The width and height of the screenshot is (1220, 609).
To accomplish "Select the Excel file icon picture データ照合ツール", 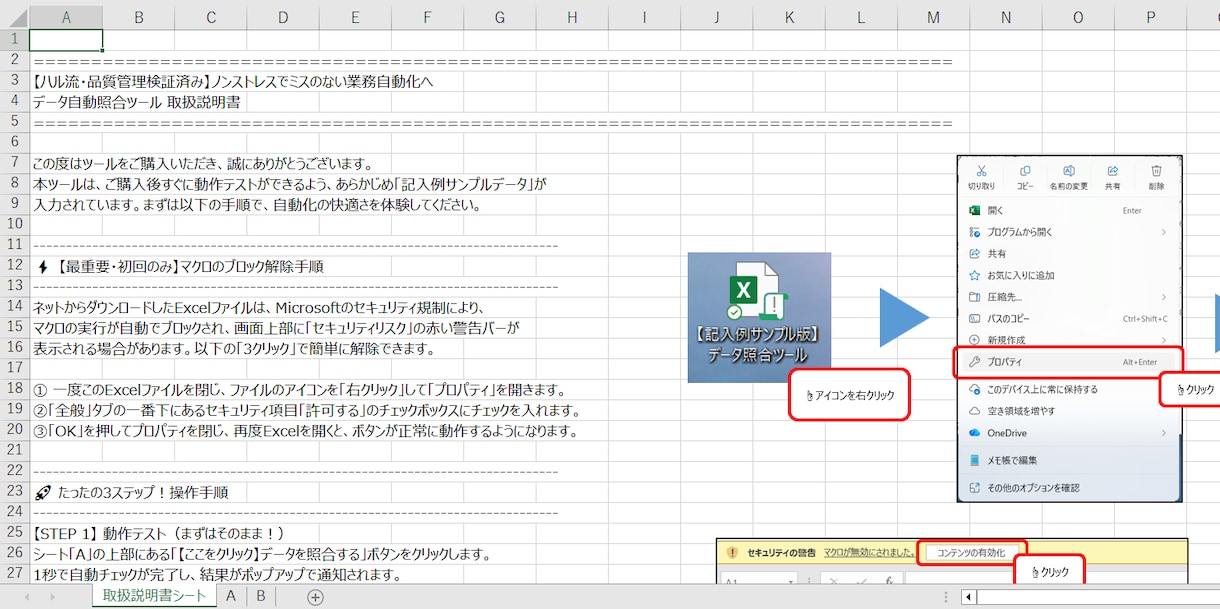I will click(x=759, y=317).
